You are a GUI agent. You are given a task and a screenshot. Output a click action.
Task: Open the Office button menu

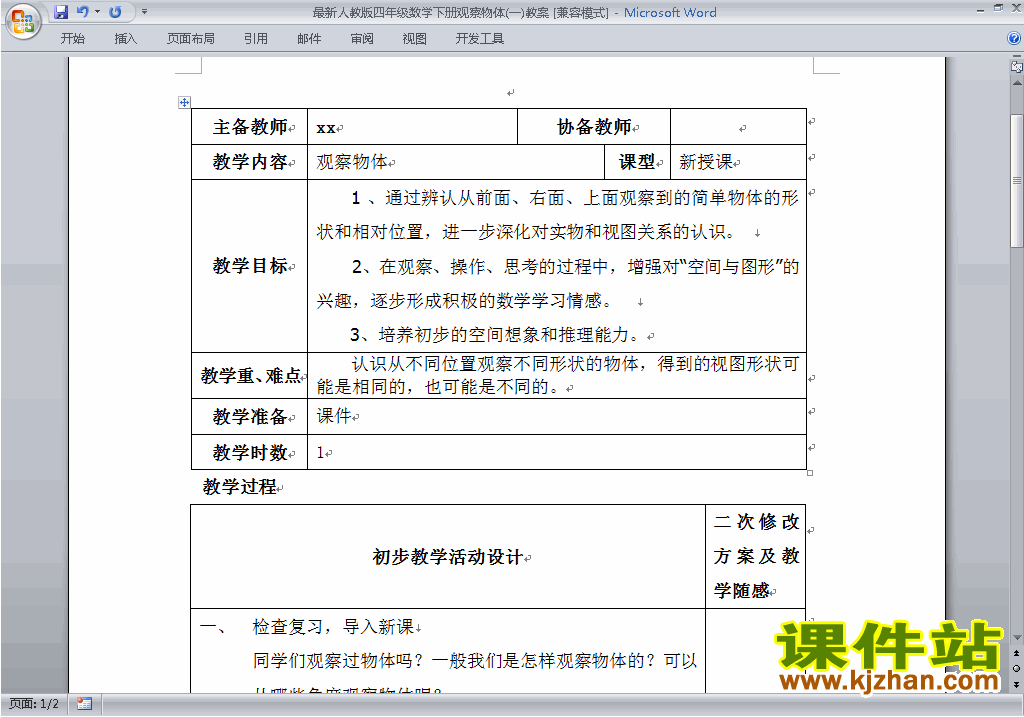[23, 21]
